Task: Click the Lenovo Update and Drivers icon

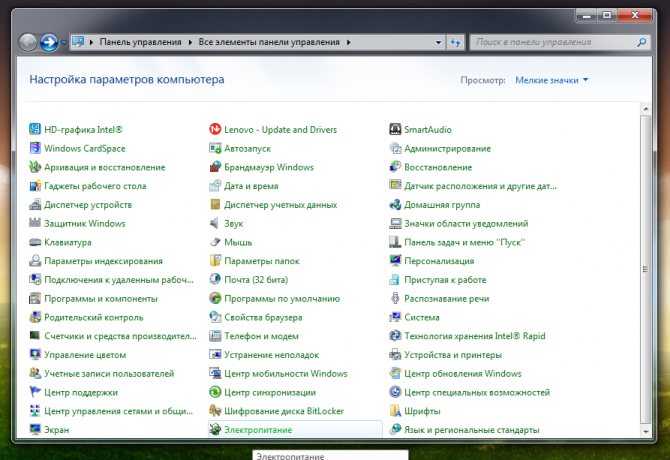Action: click(x=215, y=129)
